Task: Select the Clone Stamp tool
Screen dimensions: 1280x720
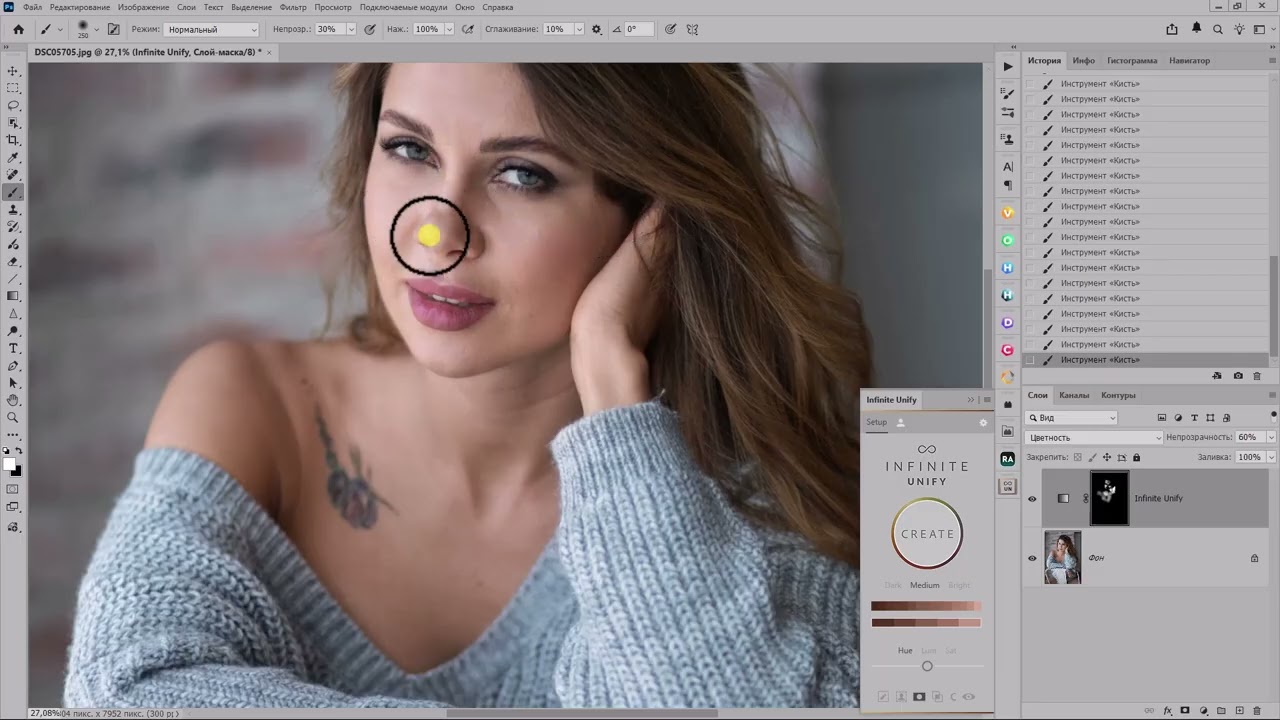Action: 13,210
